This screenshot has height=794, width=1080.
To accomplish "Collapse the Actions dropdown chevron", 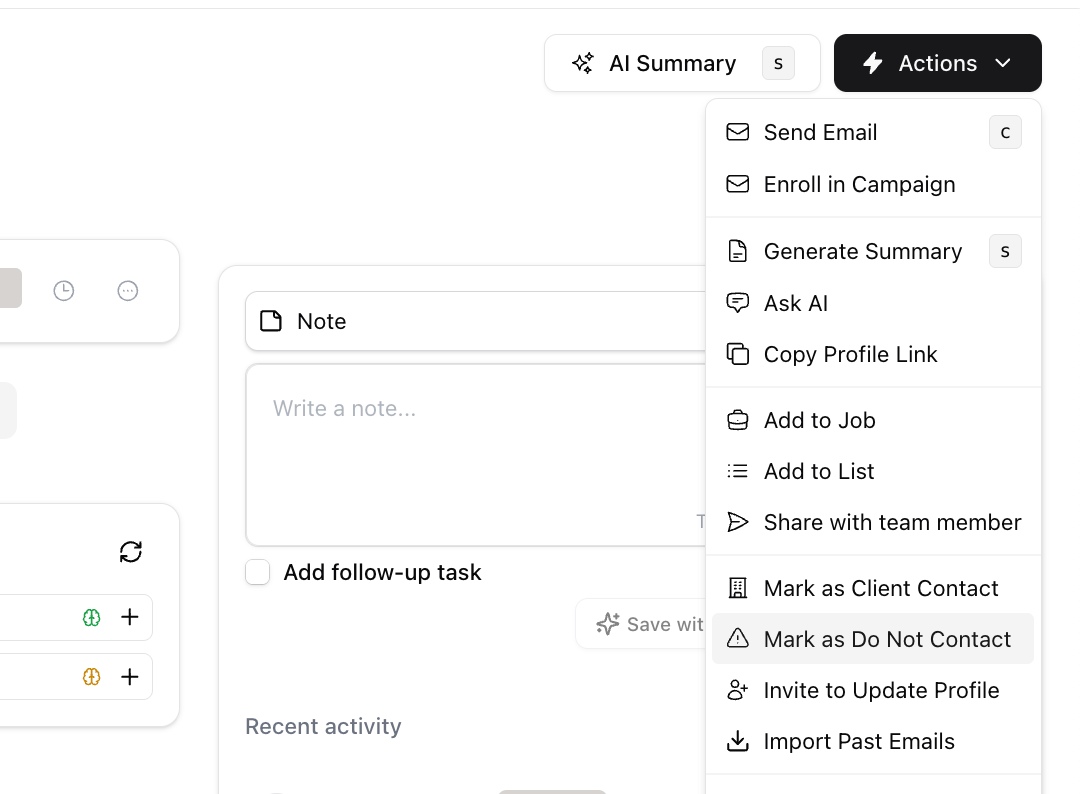I will [1003, 63].
